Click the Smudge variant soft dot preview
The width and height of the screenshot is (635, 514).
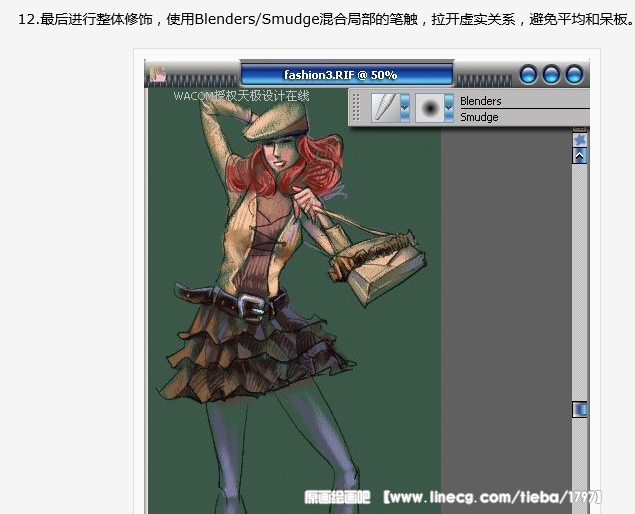pos(430,108)
